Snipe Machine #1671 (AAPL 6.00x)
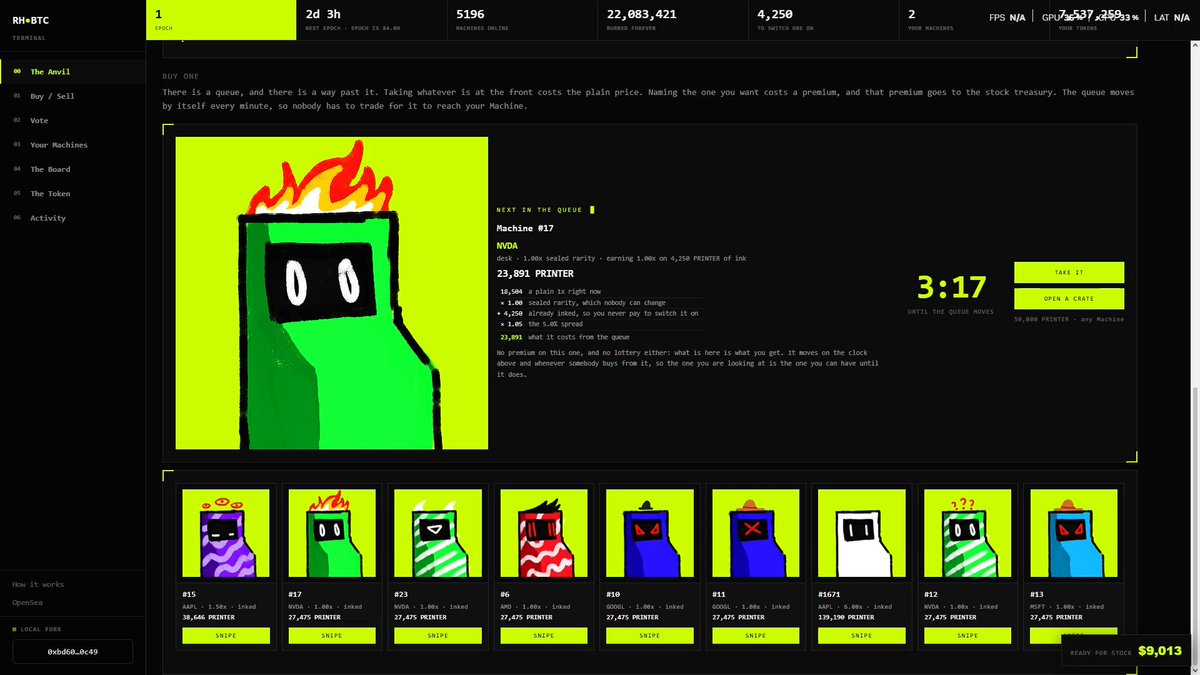Image resolution: width=1200 pixels, height=675 pixels. (861, 635)
